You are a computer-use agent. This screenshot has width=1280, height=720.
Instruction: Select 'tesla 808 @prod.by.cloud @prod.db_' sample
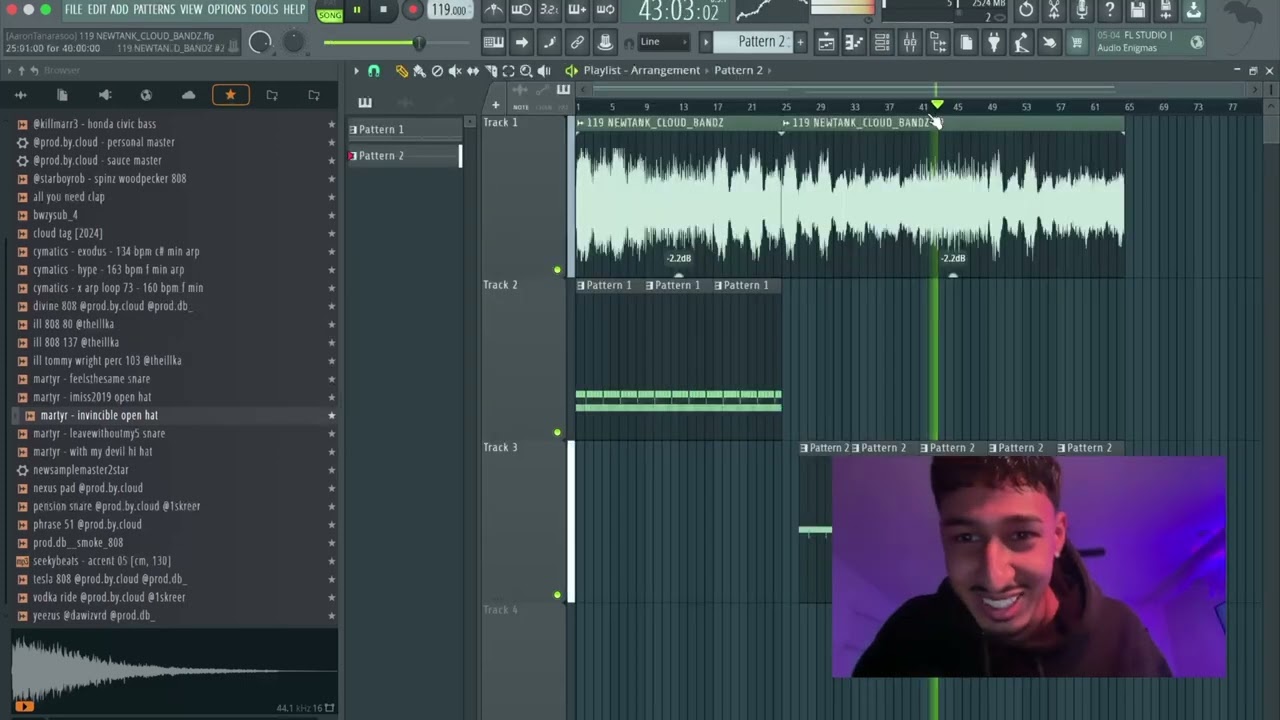110,579
